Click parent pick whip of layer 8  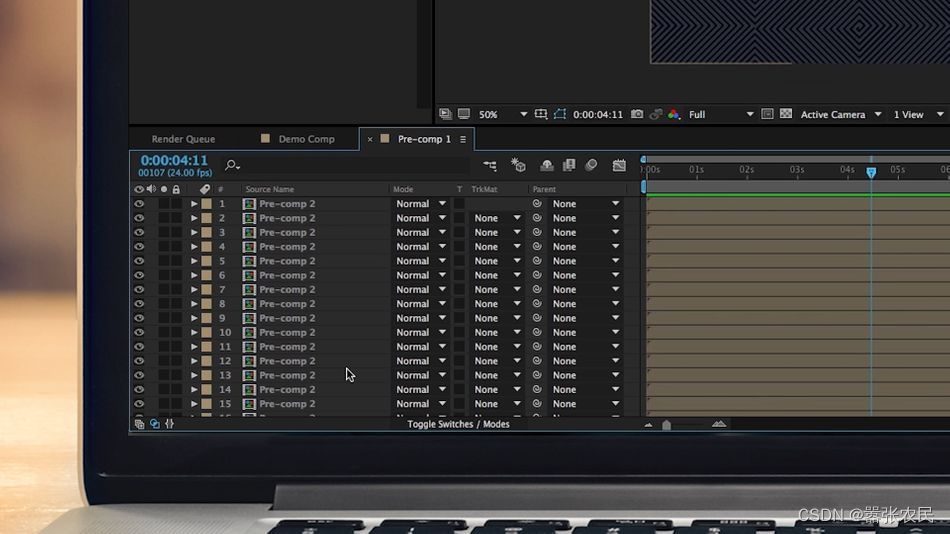click(537, 304)
